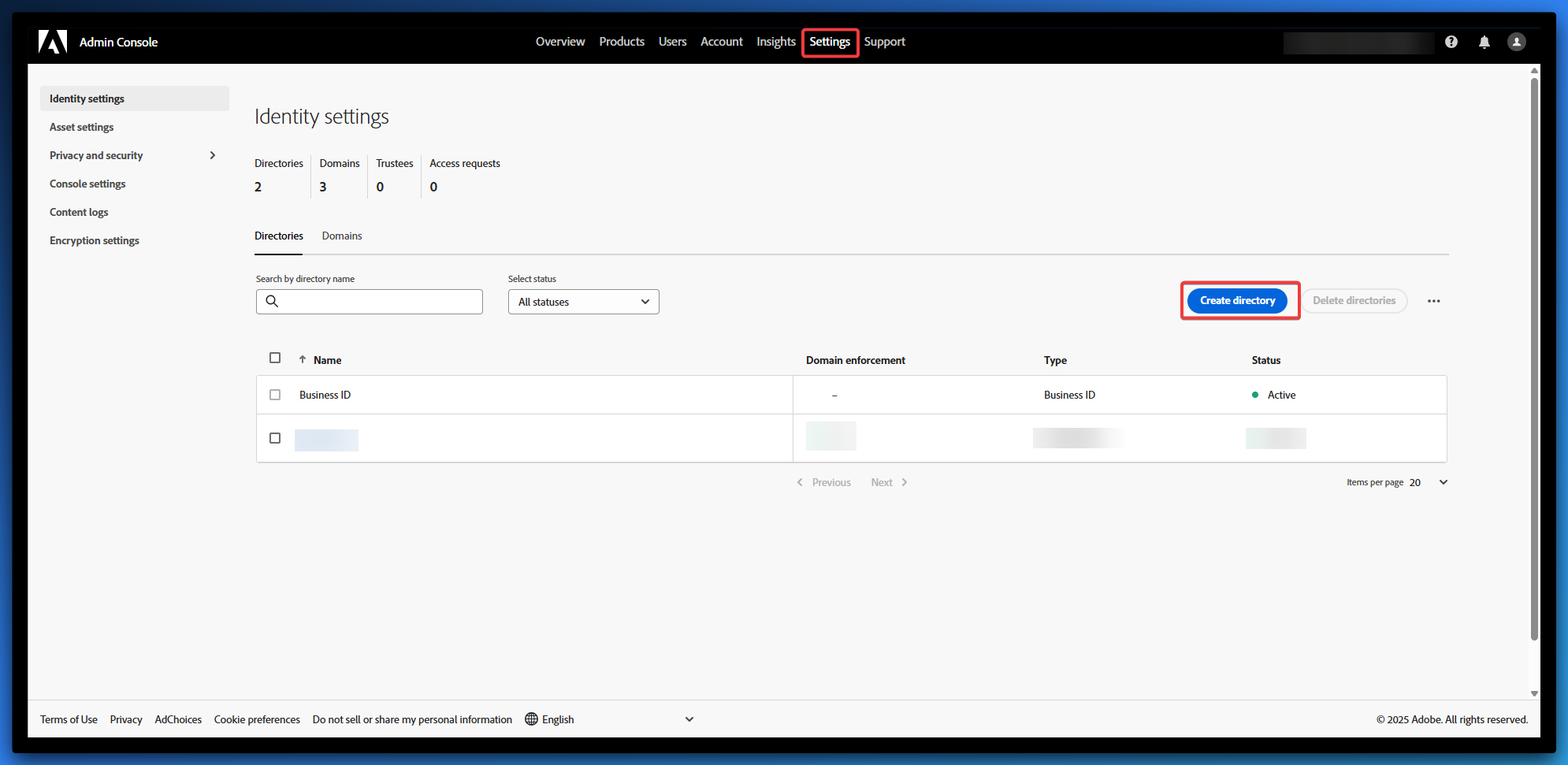
Task: Open the help question mark icon
Action: point(1451,42)
